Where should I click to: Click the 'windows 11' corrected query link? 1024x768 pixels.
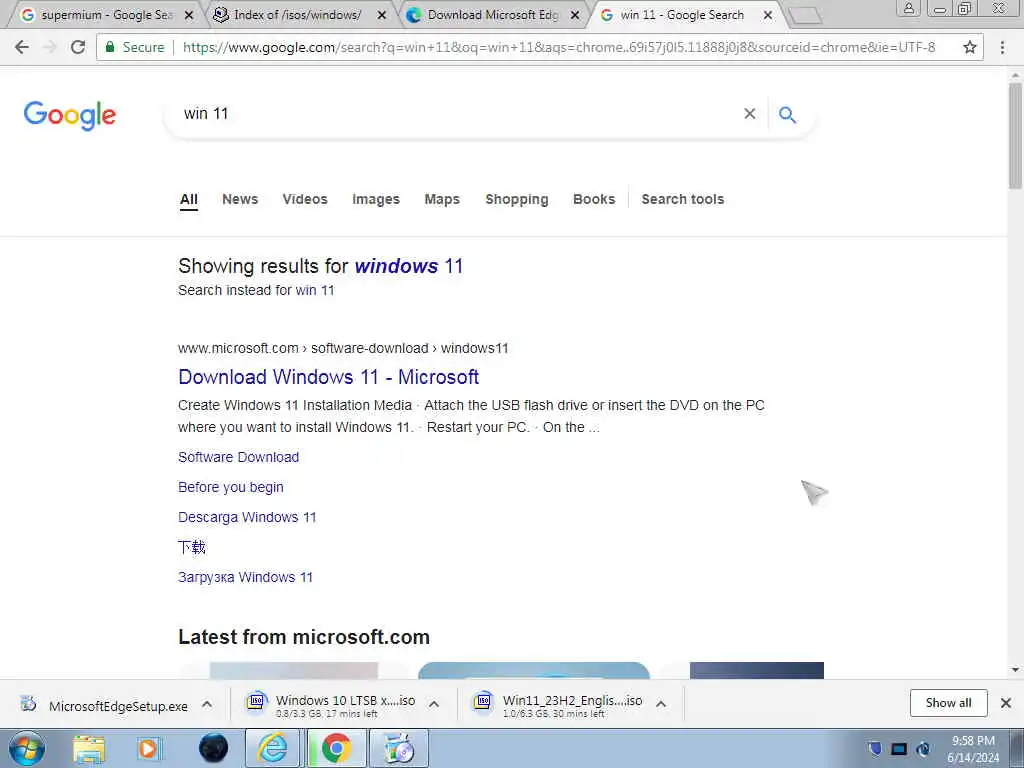tap(409, 266)
